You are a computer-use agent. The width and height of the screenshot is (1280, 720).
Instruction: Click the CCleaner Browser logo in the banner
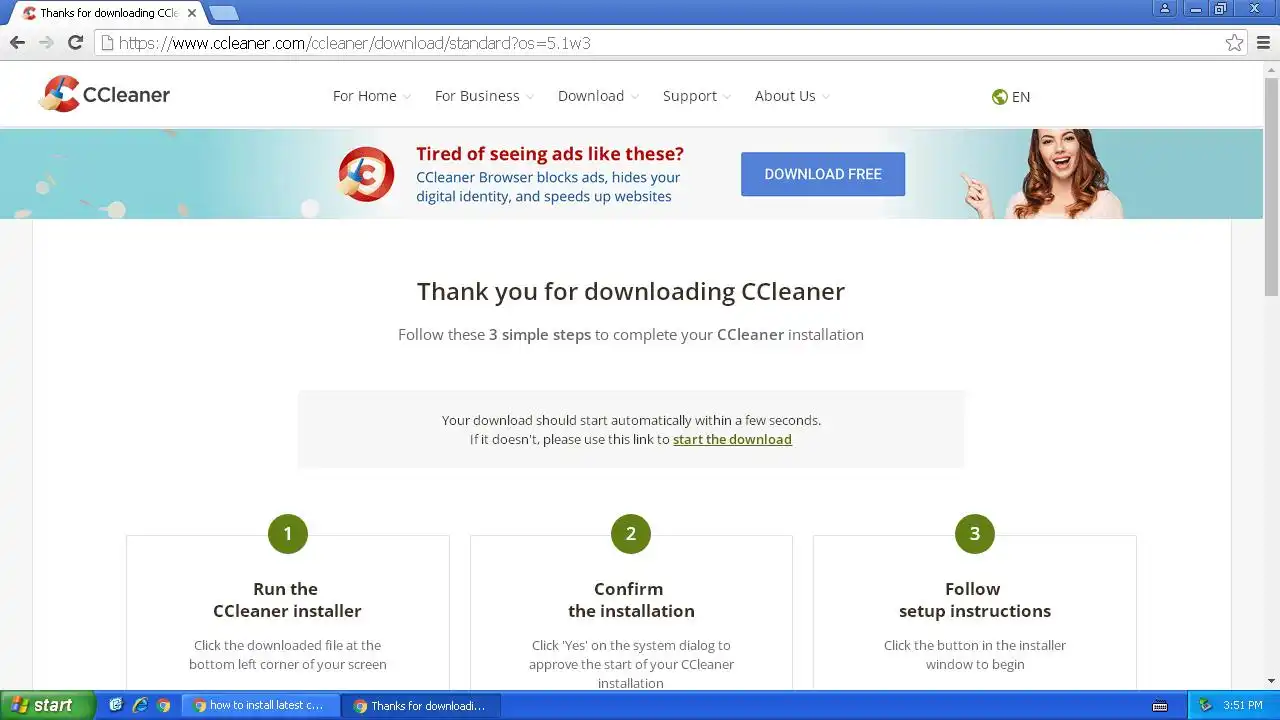tap(366, 174)
